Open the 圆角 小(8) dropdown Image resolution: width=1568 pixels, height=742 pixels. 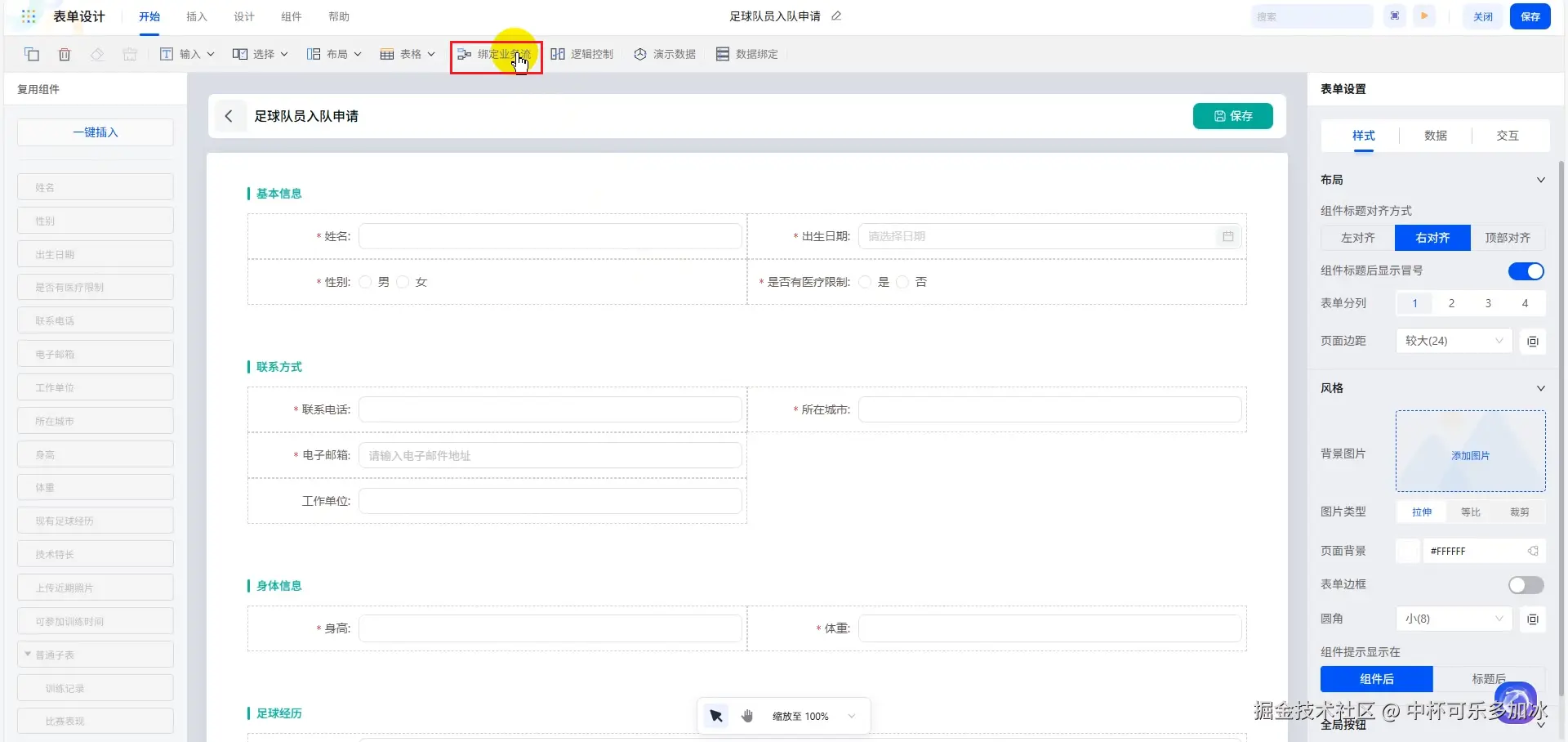(x=1454, y=619)
